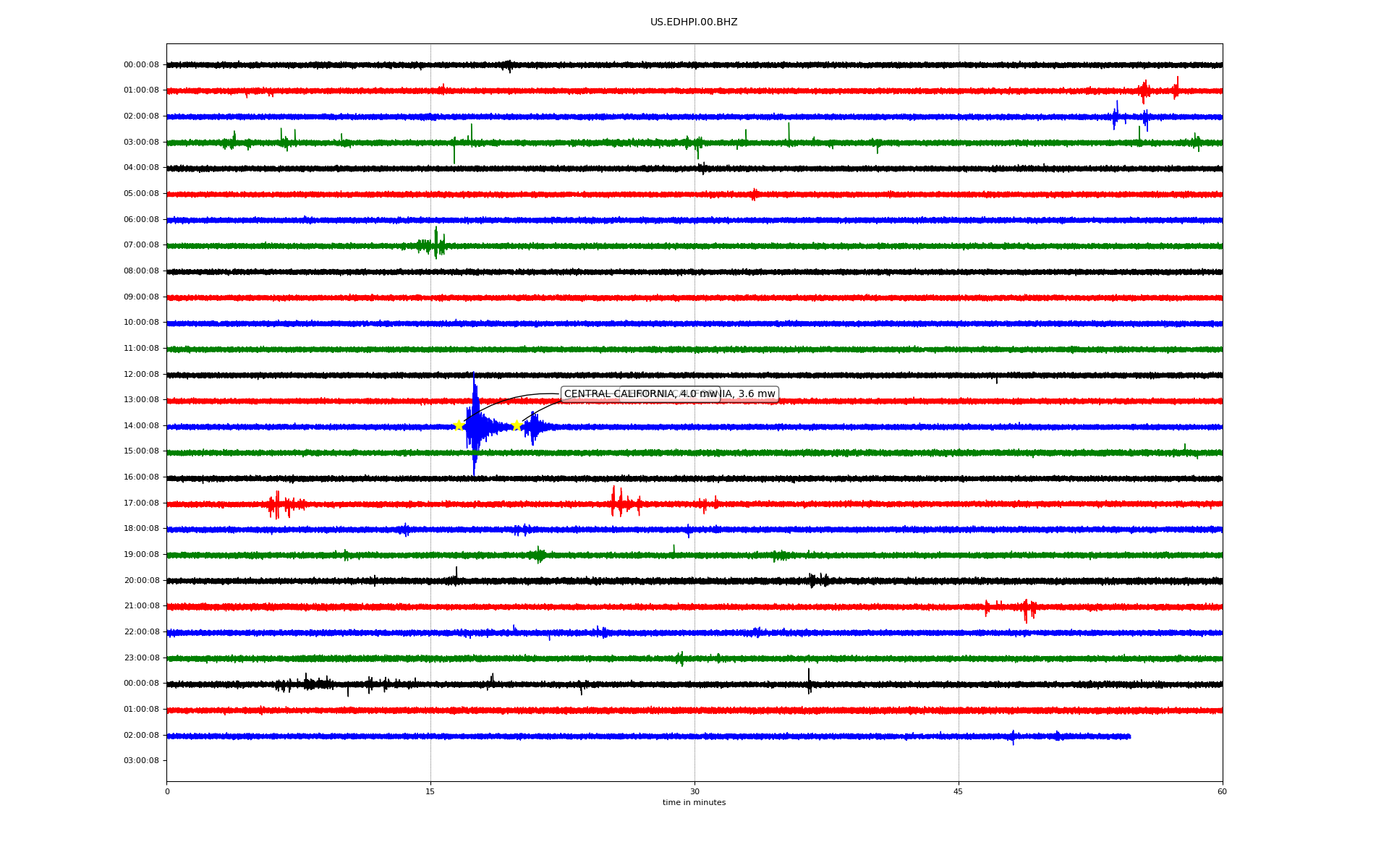Click the x-axis tick label 45
This screenshot has height=868, width=1389.
(x=959, y=792)
